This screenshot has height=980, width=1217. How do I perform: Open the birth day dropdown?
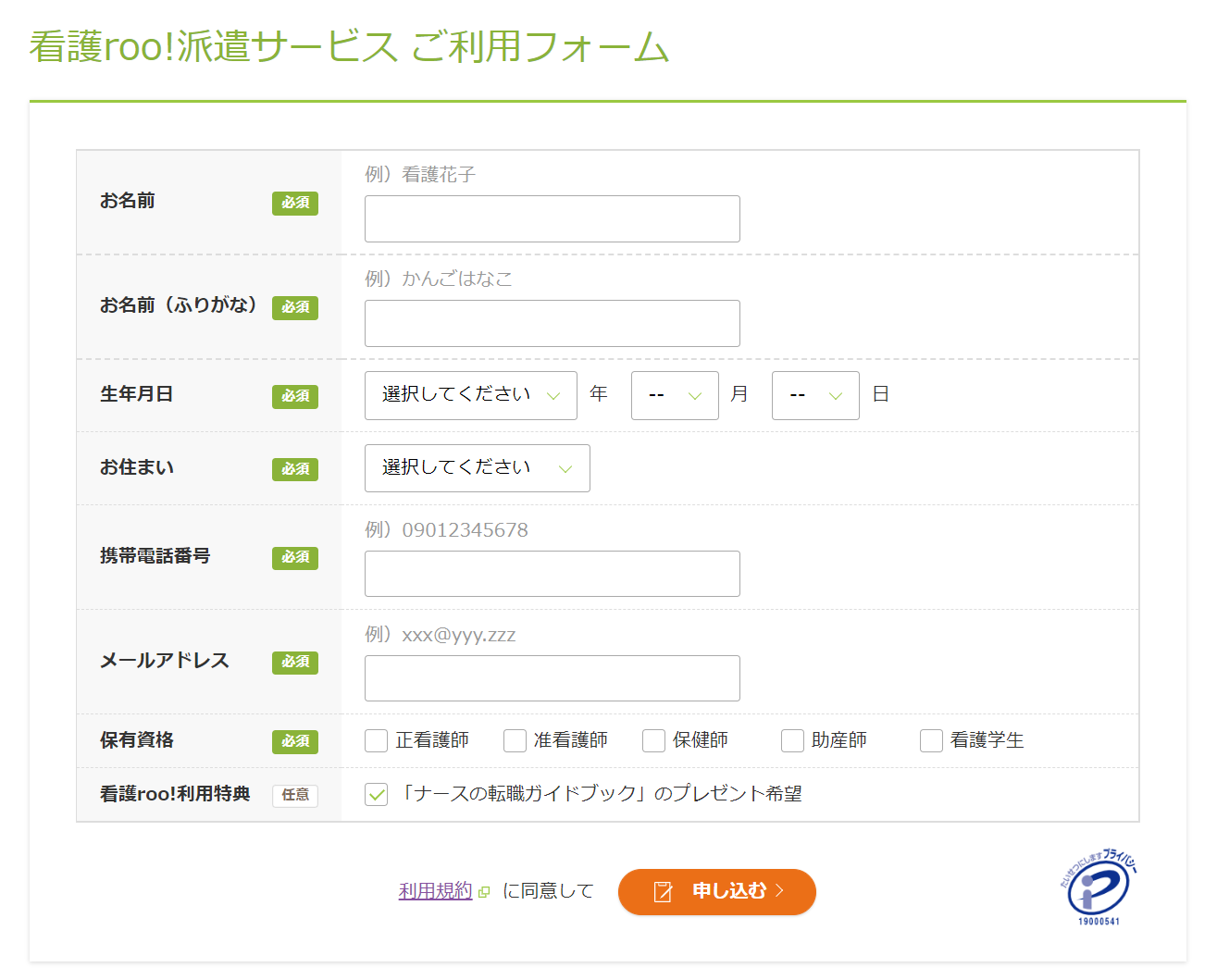point(815,395)
